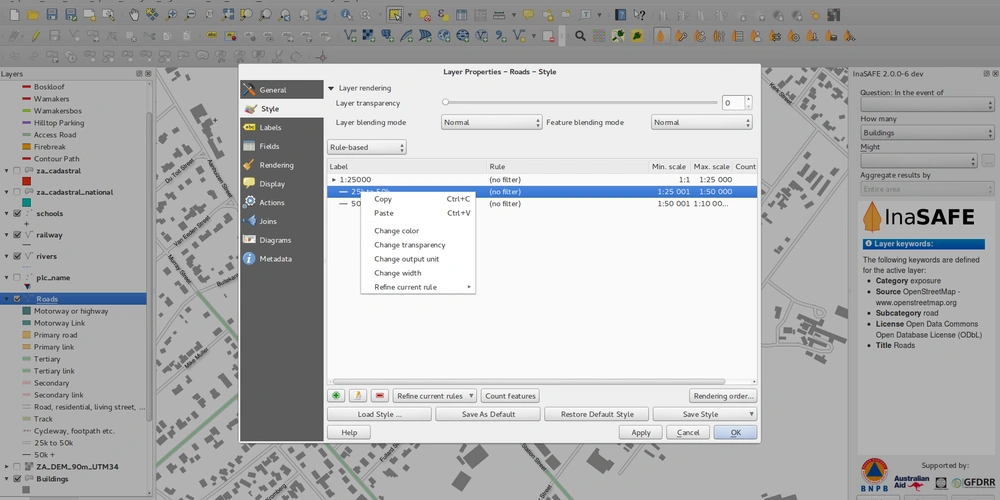Click the Save project floppy icon
This screenshot has height=500, width=1000.
coord(52,15)
